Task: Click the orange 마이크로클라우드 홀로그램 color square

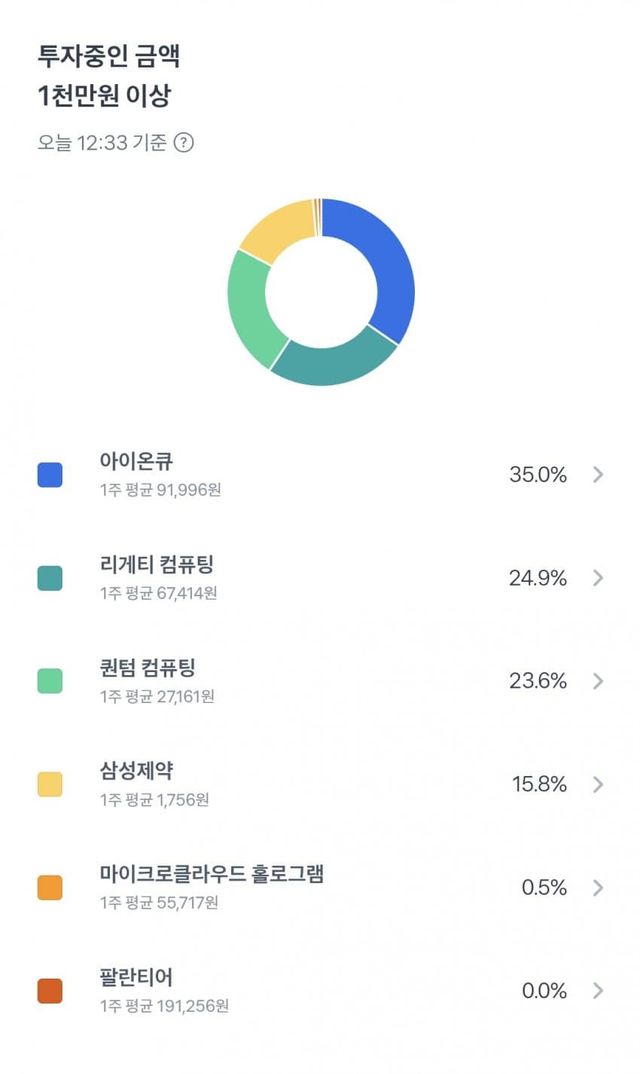Action: [x=50, y=888]
